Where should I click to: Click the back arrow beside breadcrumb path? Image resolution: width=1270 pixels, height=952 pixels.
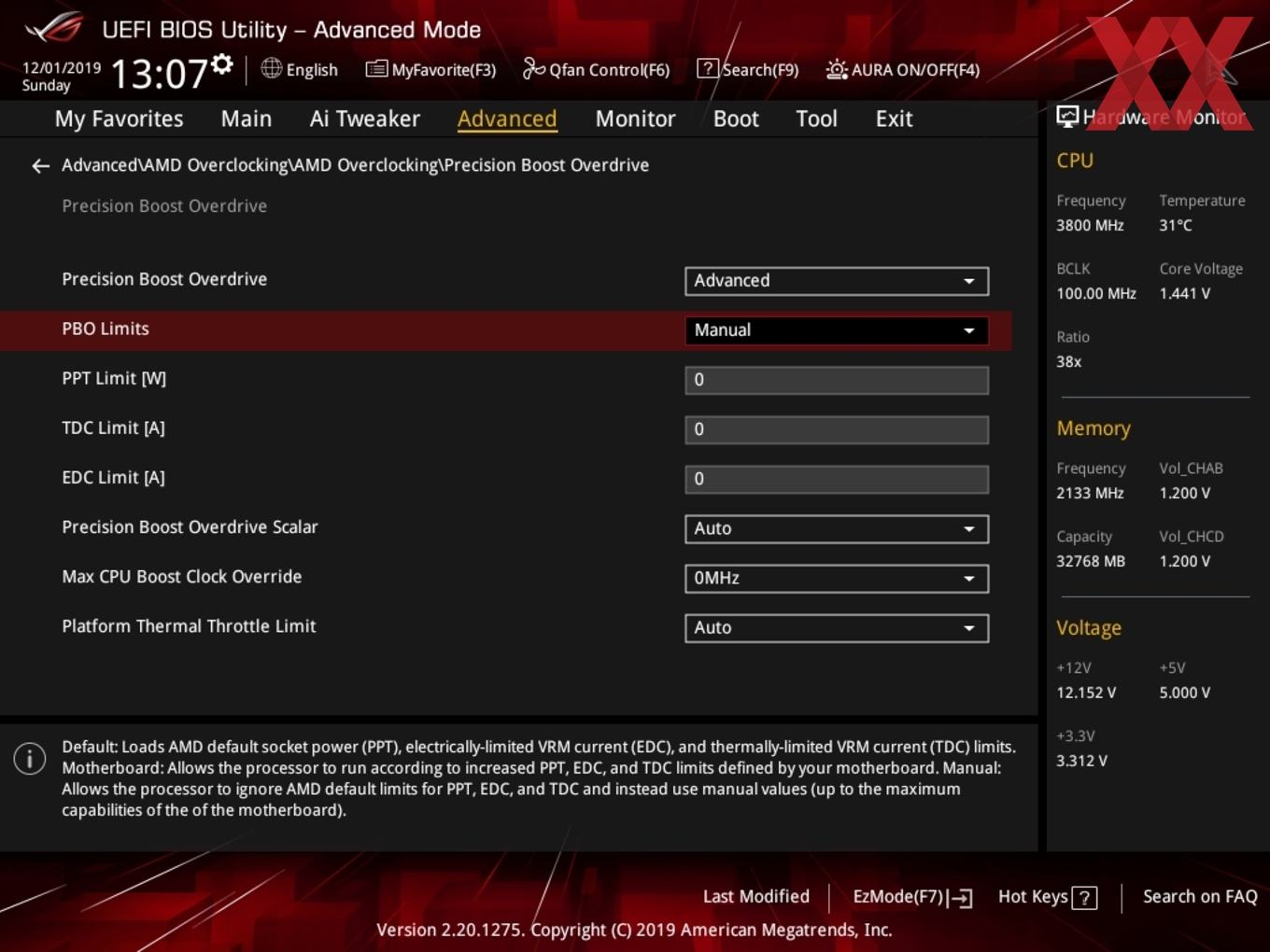[x=40, y=166]
